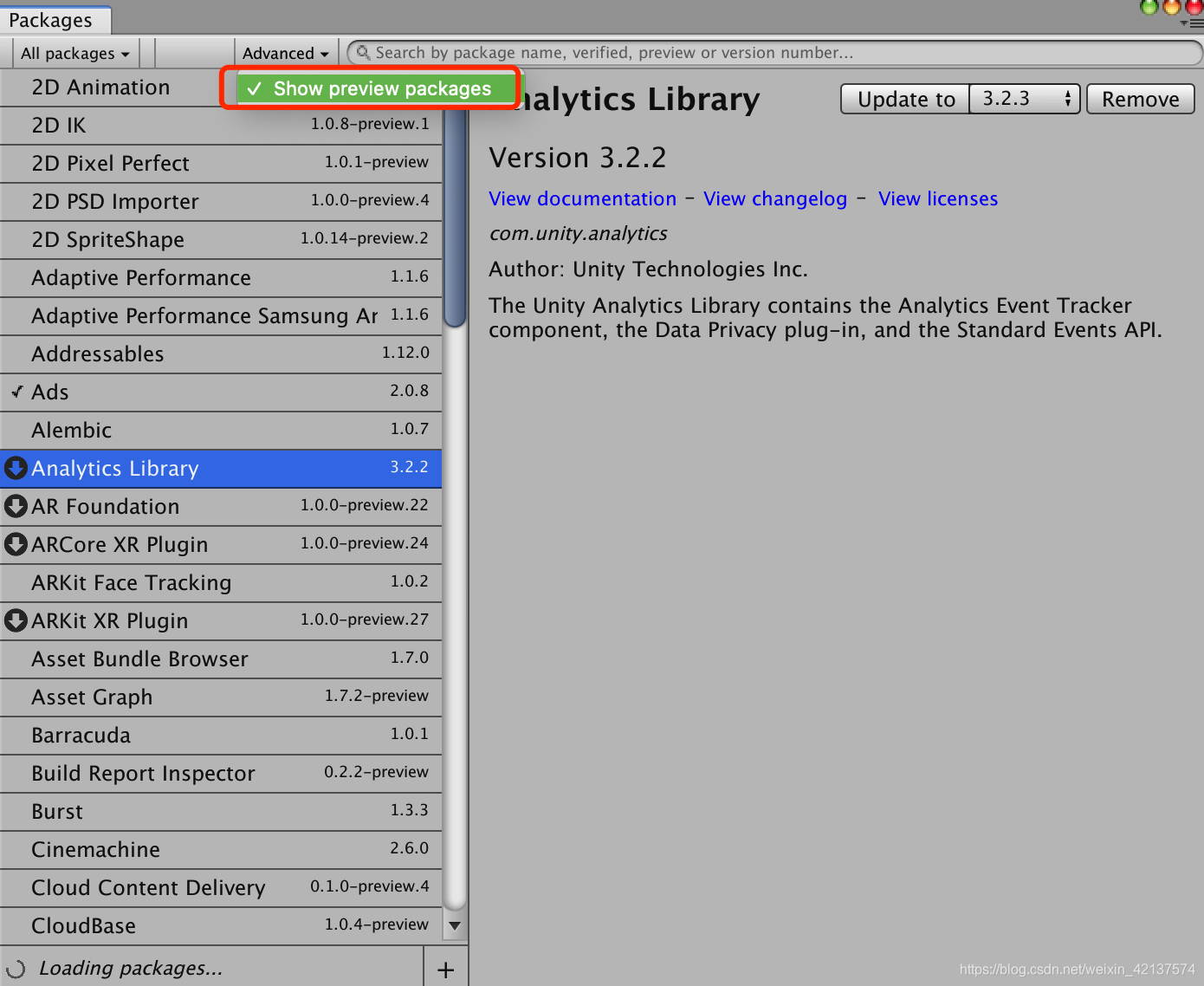Select the 2D PSD Importer package

pos(221,202)
